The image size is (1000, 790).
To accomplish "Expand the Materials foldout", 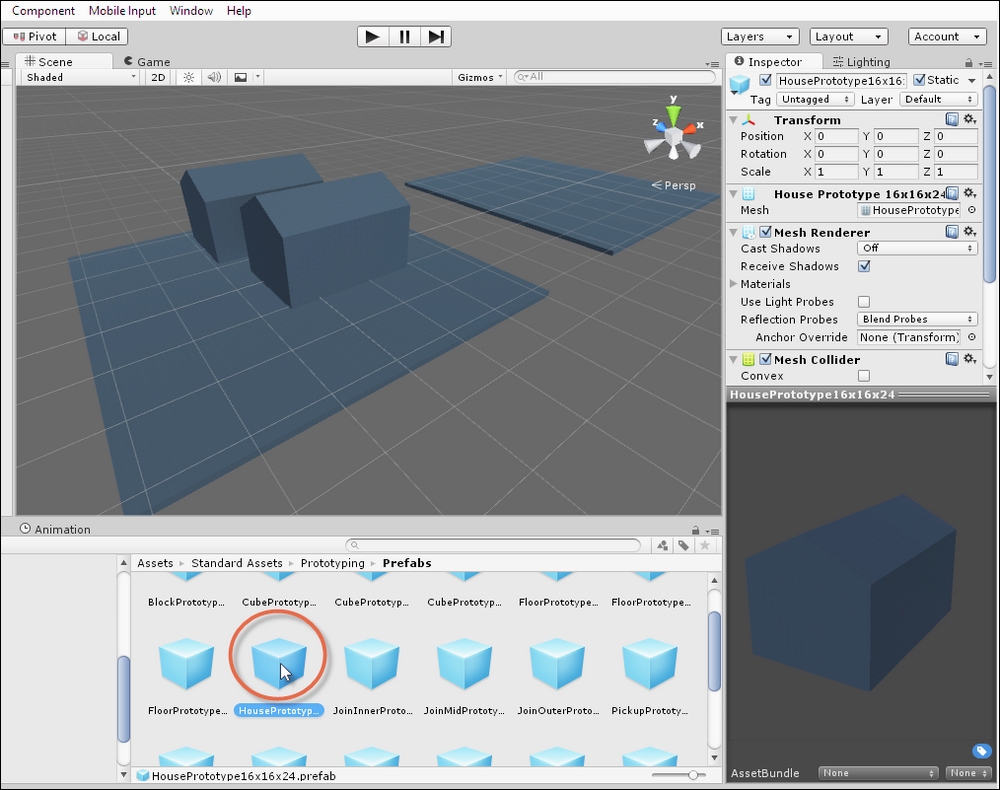I will (x=735, y=284).
